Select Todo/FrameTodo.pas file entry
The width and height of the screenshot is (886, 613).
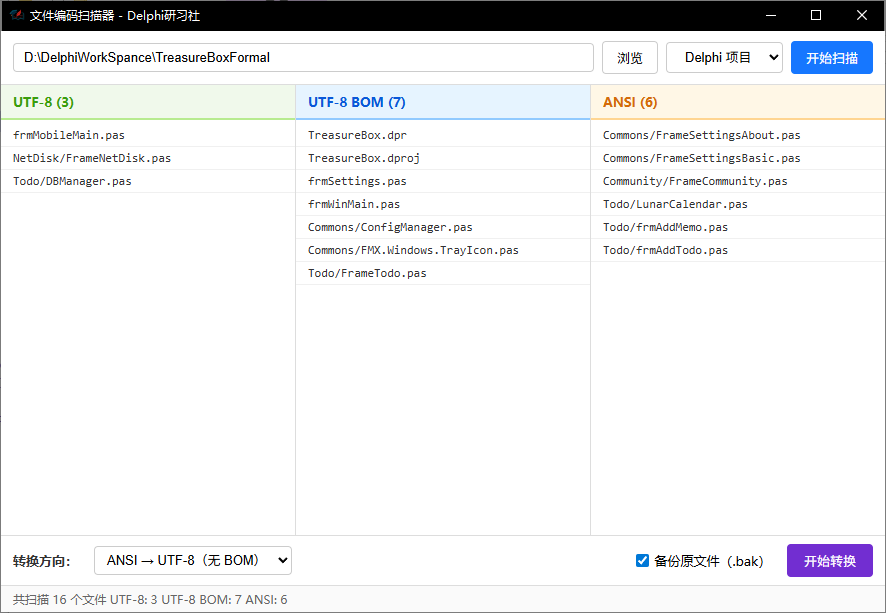pyautogui.click(x=443, y=273)
